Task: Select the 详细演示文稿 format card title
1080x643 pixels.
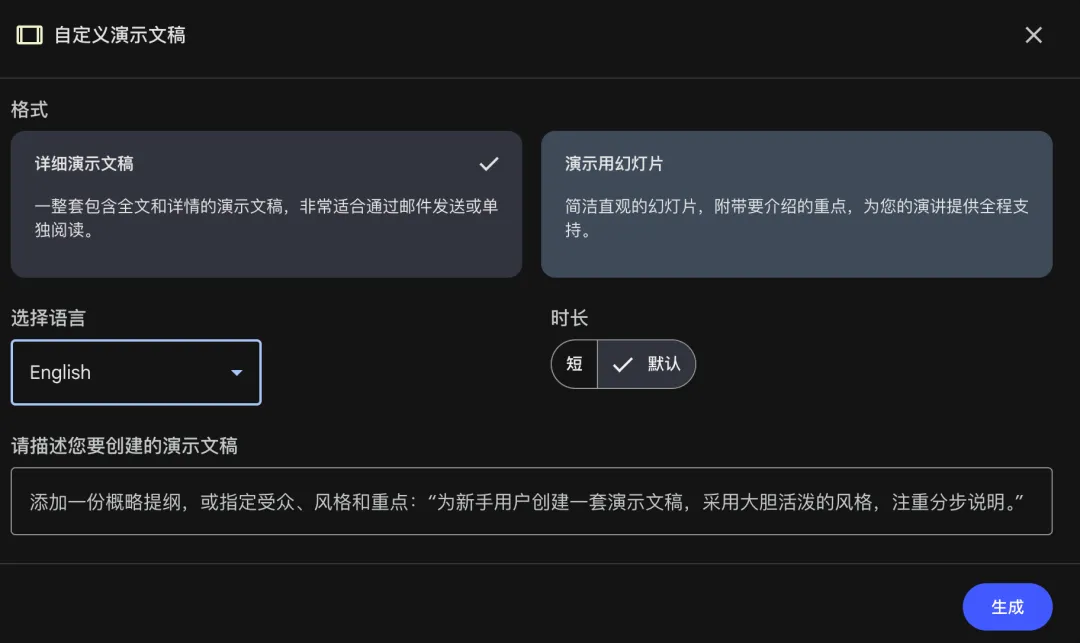Action: click(x=84, y=164)
